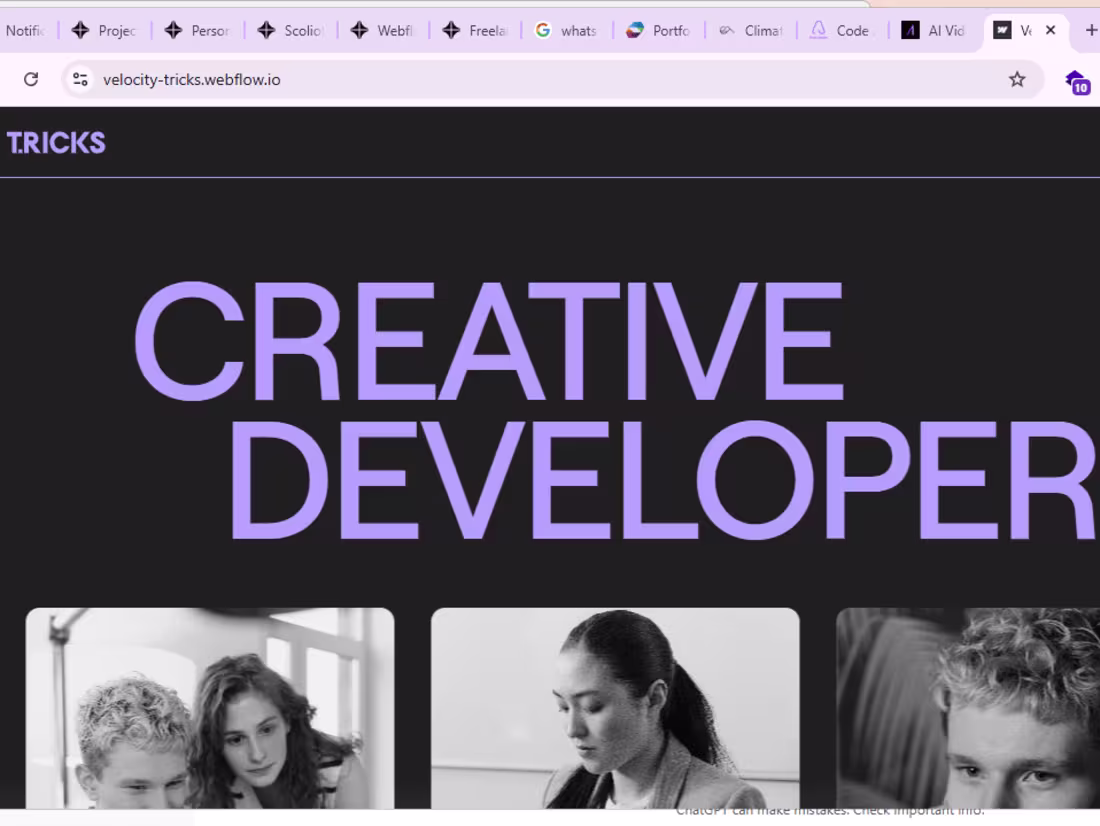Switch to the Notific tab
Image resolution: width=1100 pixels, height=826 pixels.
pos(26,31)
